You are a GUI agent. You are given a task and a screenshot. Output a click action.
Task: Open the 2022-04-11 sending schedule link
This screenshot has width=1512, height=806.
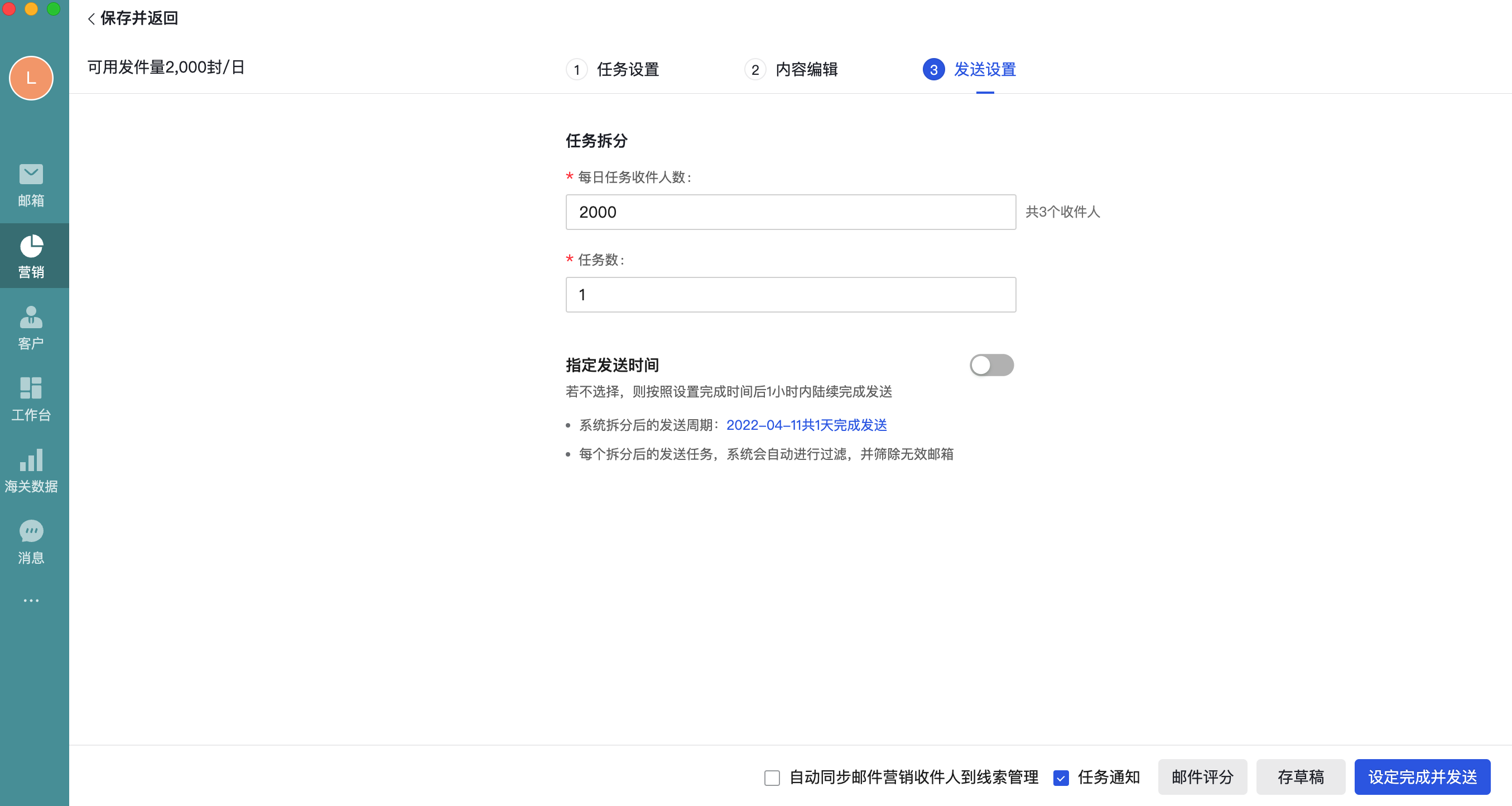point(807,425)
